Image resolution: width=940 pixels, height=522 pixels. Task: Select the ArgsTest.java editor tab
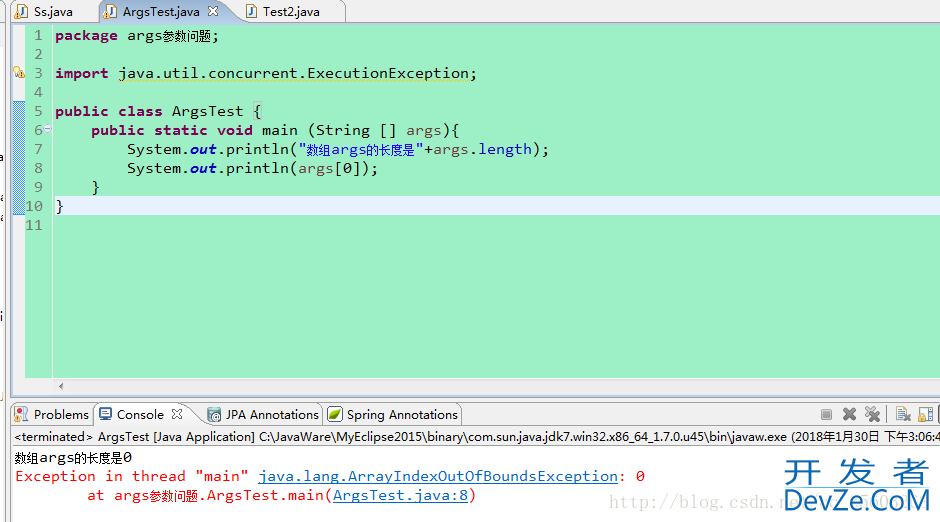[x=161, y=11]
